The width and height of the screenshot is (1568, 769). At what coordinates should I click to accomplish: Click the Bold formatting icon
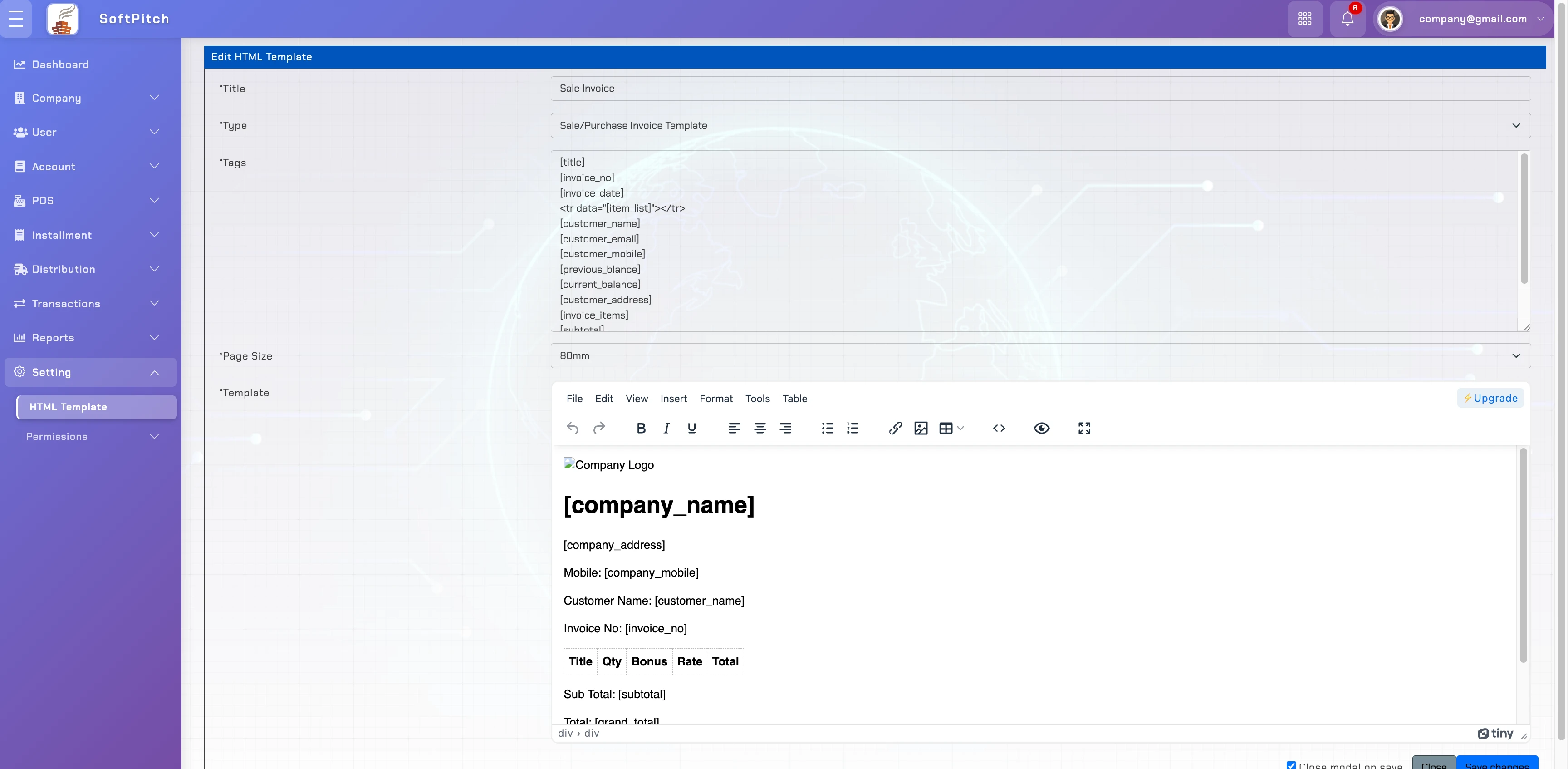click(x=640, y=428)
